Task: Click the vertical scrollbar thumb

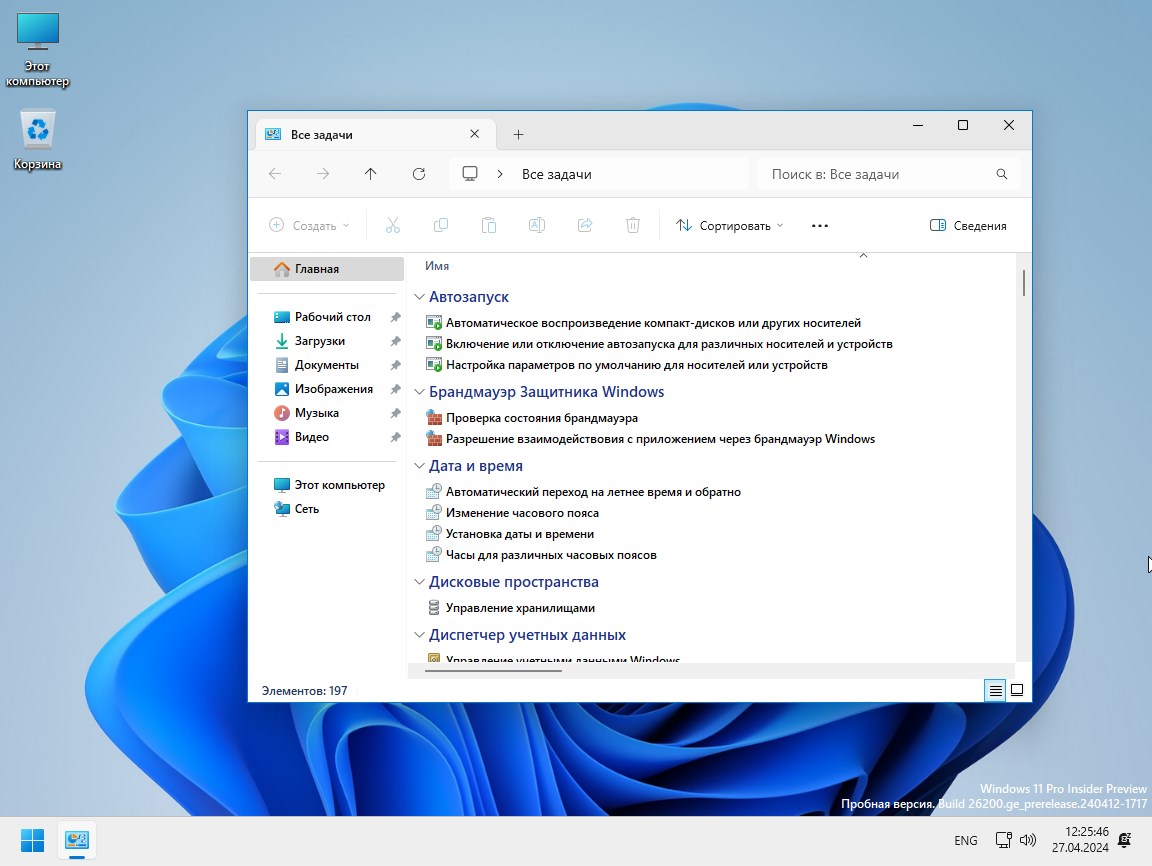Action: [1023, 284]
